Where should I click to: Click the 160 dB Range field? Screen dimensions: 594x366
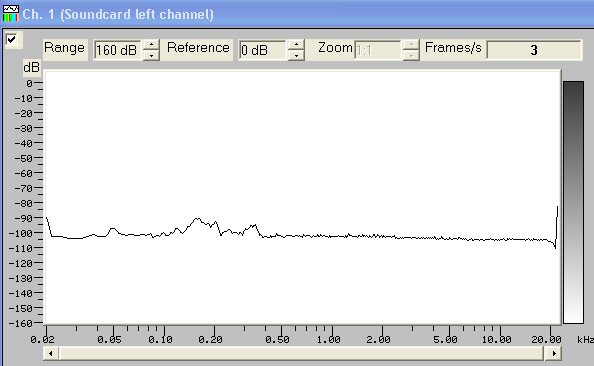pyautogui.click(x=118, y=50)
